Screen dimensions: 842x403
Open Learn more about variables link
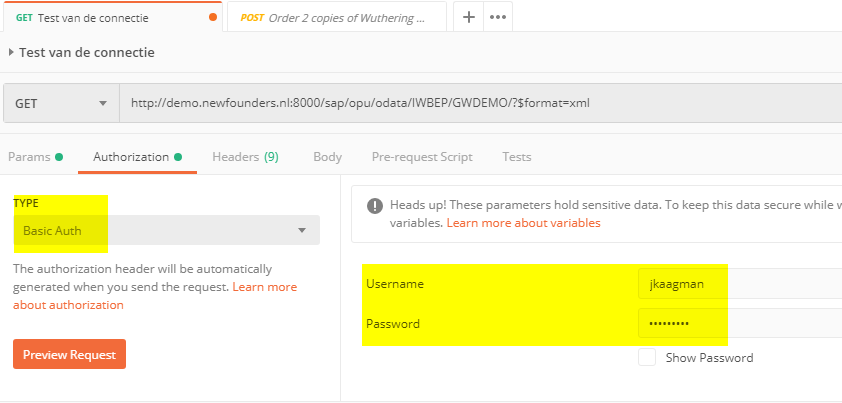(x=524, y=223)
